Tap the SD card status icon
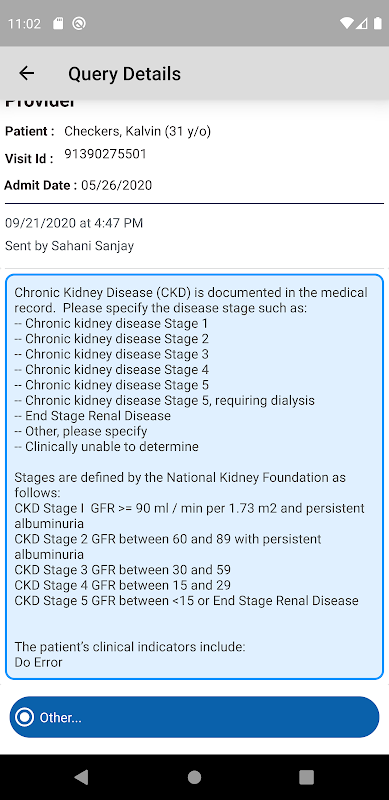 58,23
